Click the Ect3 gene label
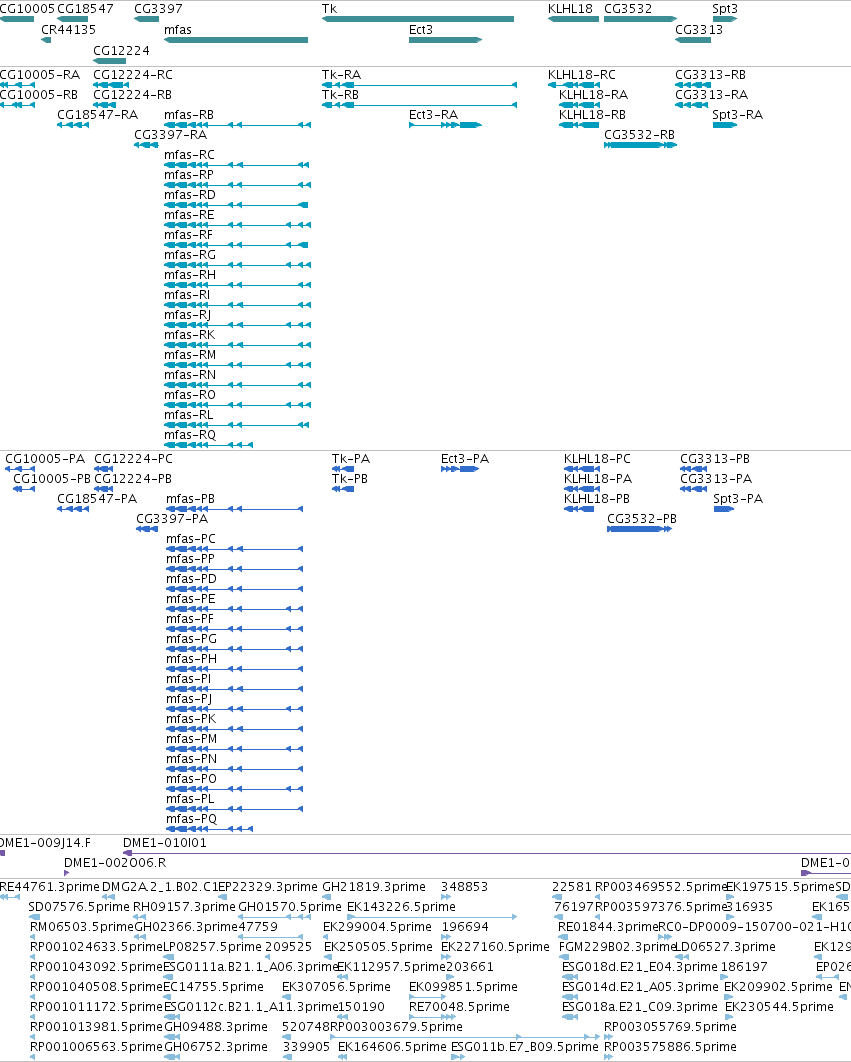This screenshot has height=1062, width=851. pos(420,30)
